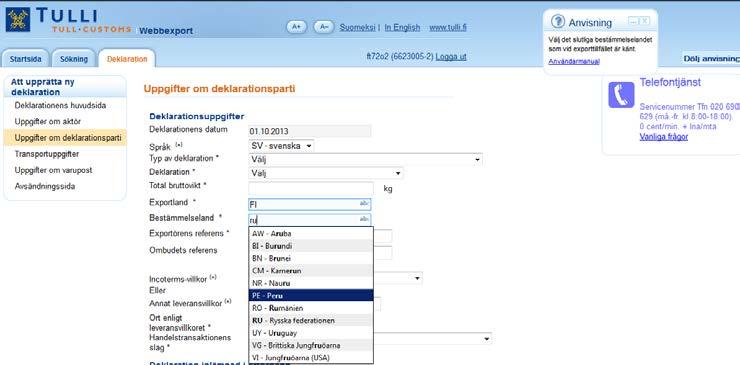The width and height of the screenshot is (740, 365).
Task: Minimize the Anvisning help box
Action: click(x=633, y=21)
